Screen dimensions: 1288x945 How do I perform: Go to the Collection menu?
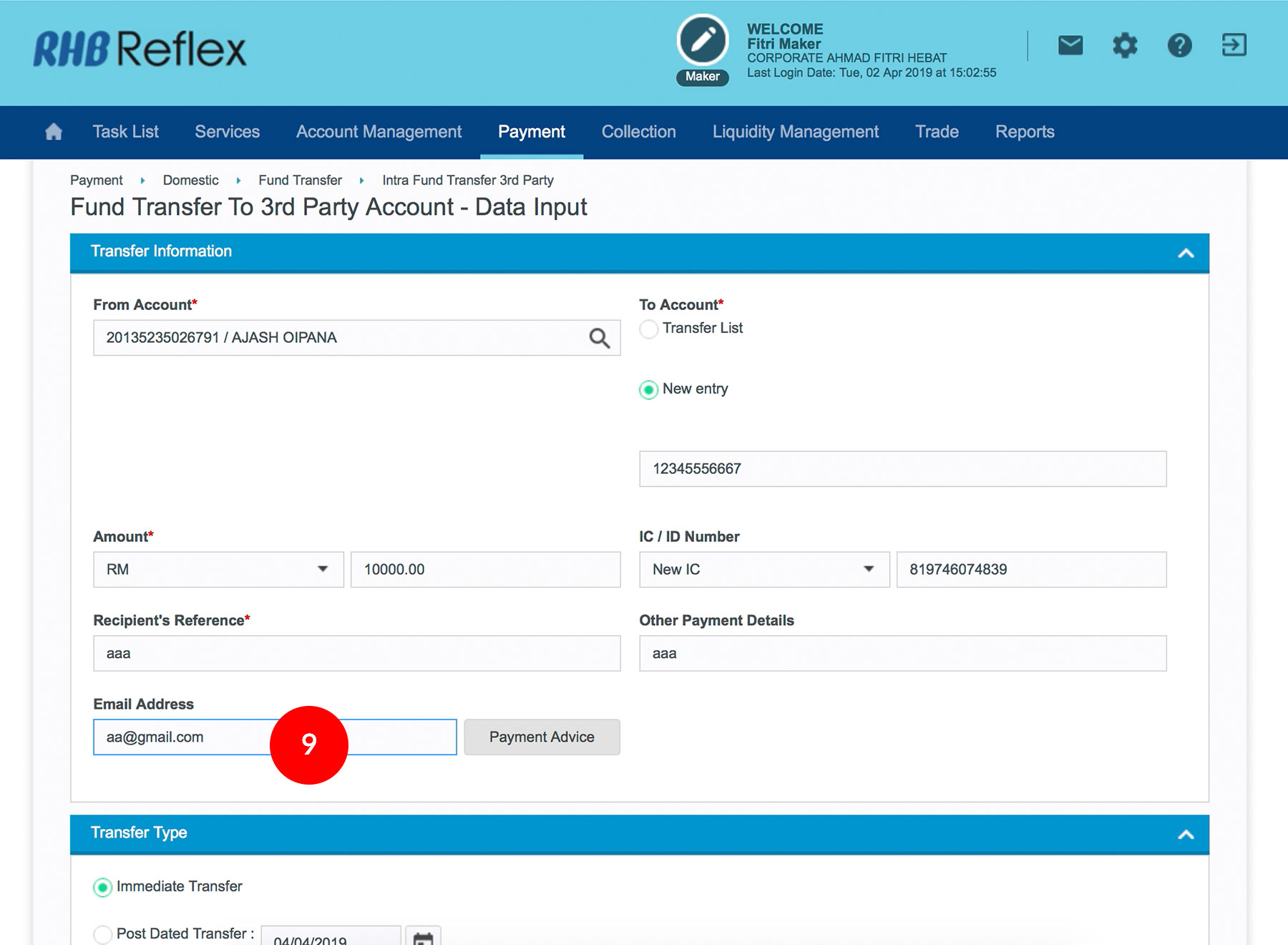tap(638, 132)
